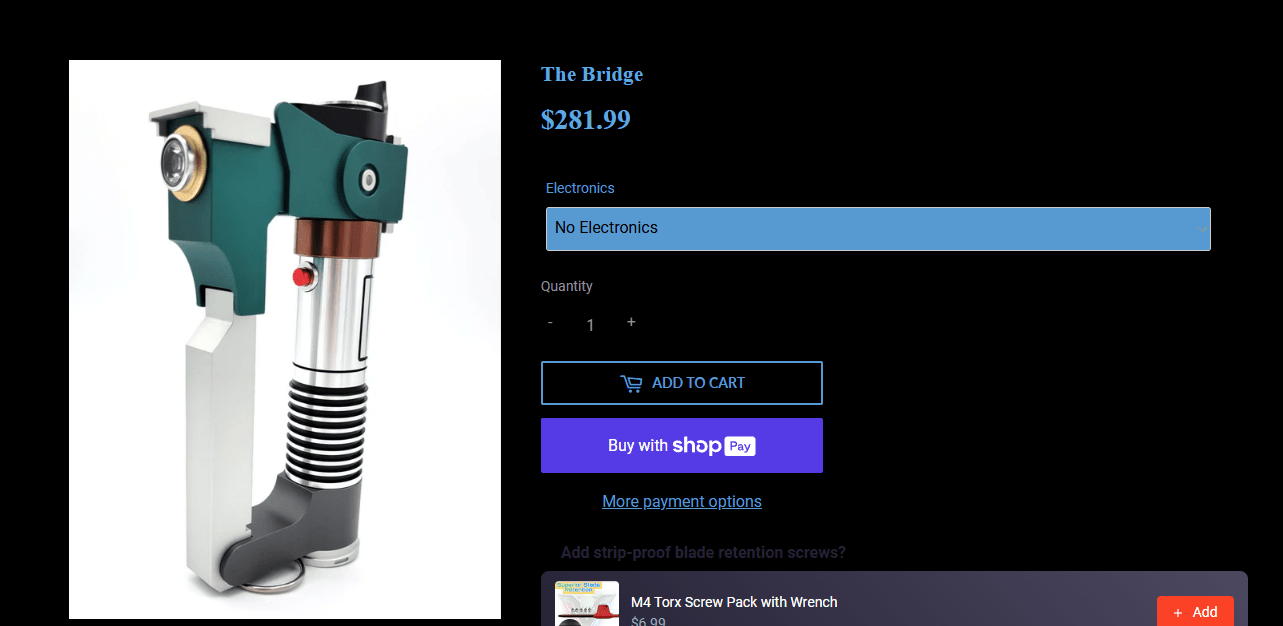Click the ADD TO CART button
1283x626 pixels.
[682, 383]
